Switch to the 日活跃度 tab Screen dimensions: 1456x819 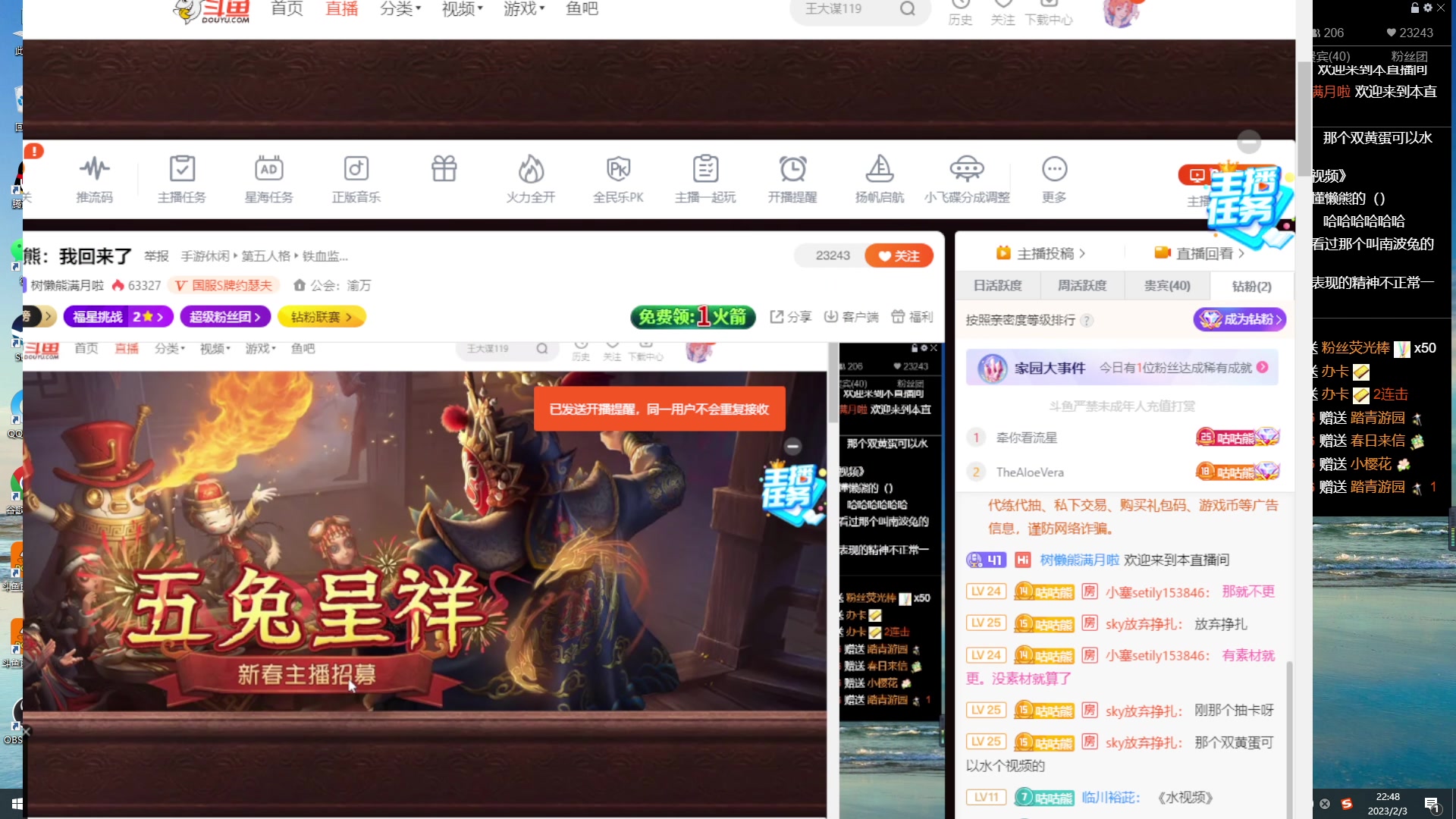[997, 286]
